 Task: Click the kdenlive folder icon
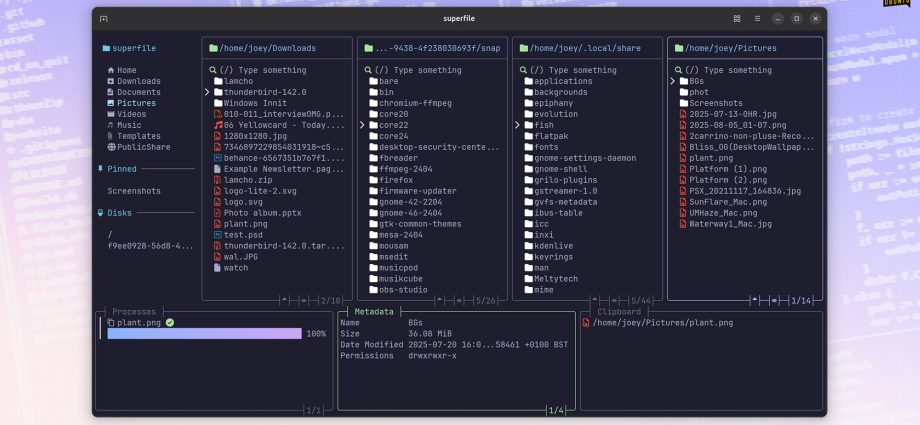pyautogui.click(x=528, y=246)
